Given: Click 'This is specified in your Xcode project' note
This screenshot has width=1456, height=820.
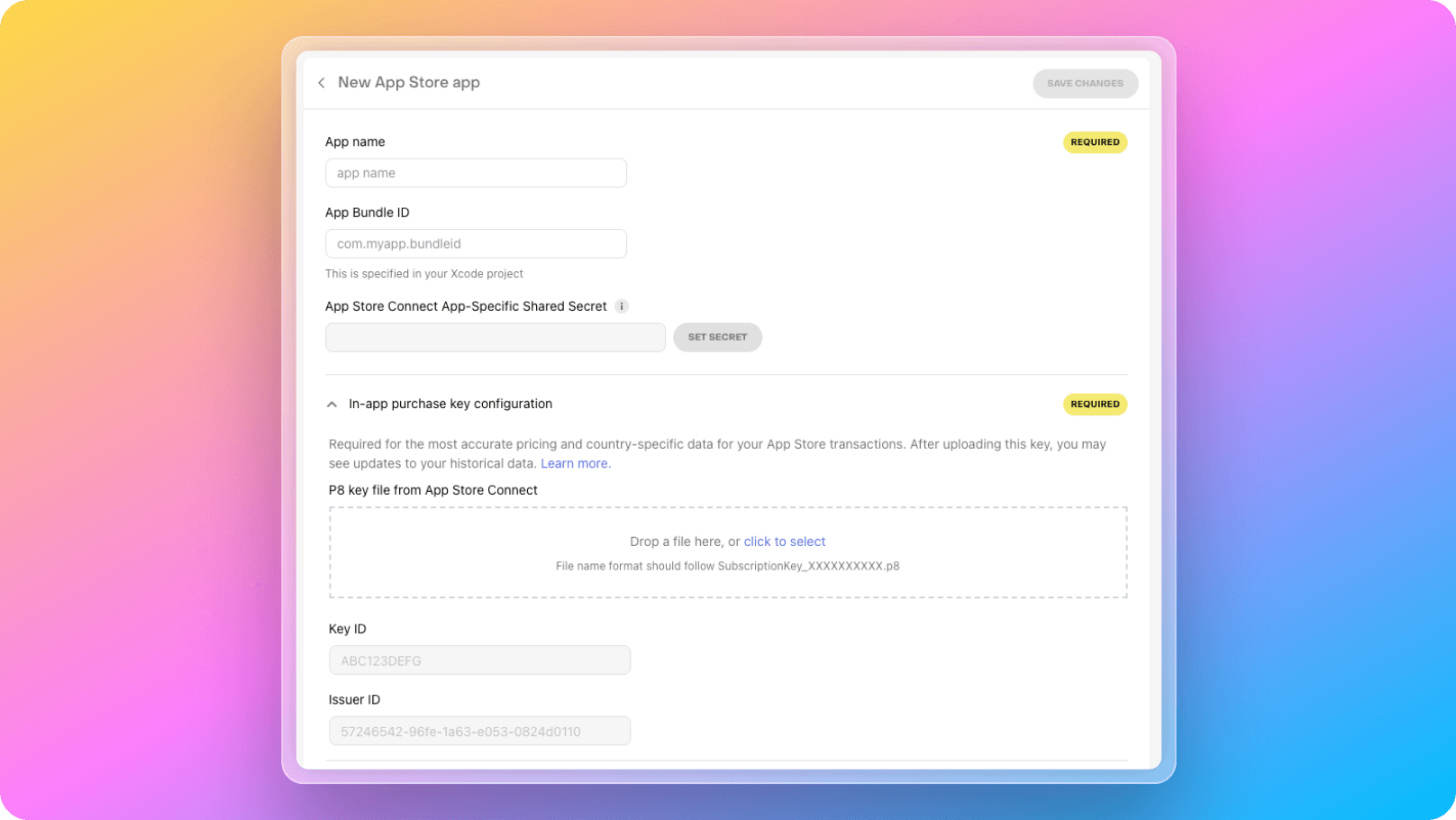Looking at the screenshot, I should 424,274.
